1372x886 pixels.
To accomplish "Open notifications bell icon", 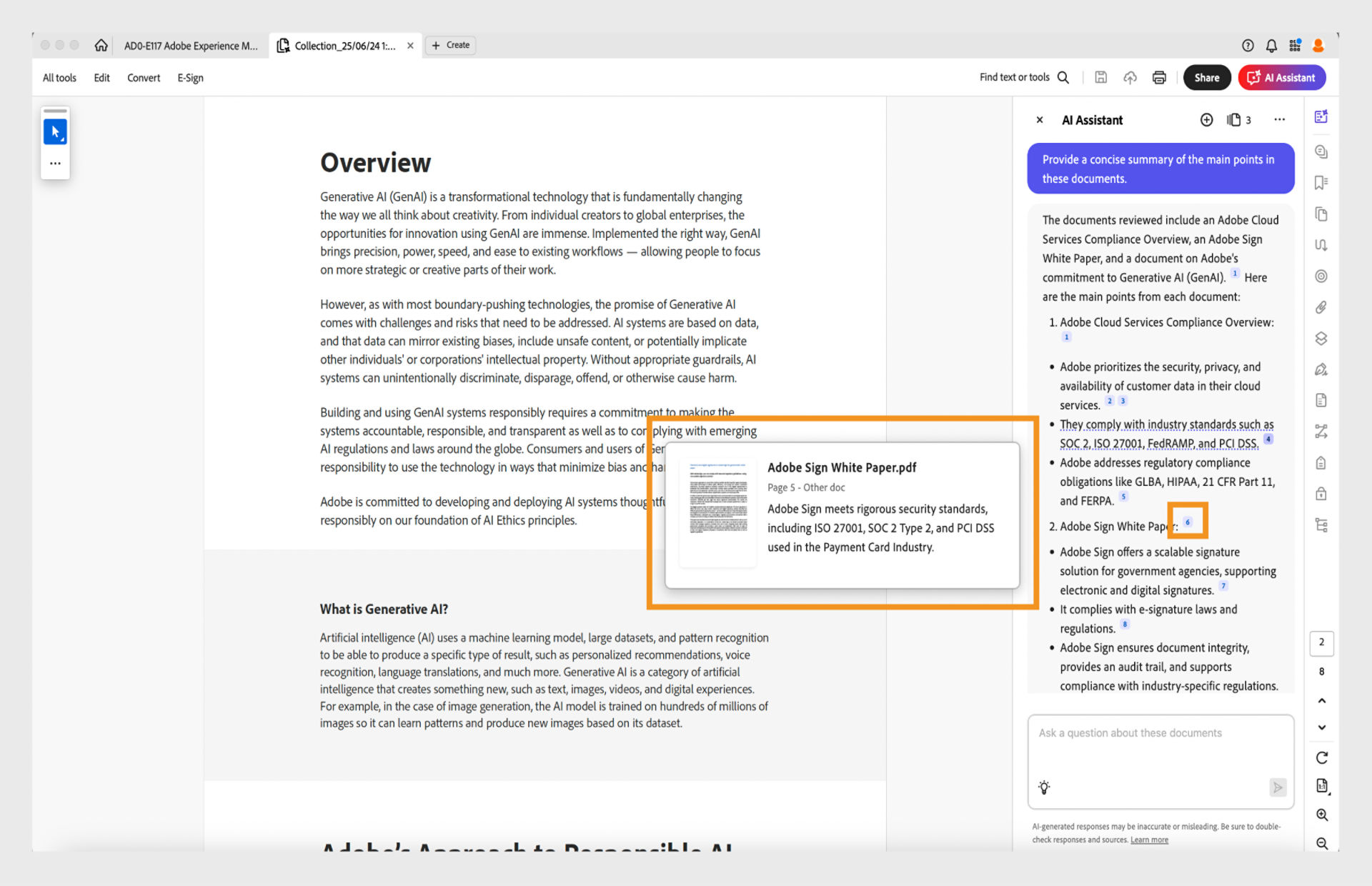I will click(x=1271, y=46).
